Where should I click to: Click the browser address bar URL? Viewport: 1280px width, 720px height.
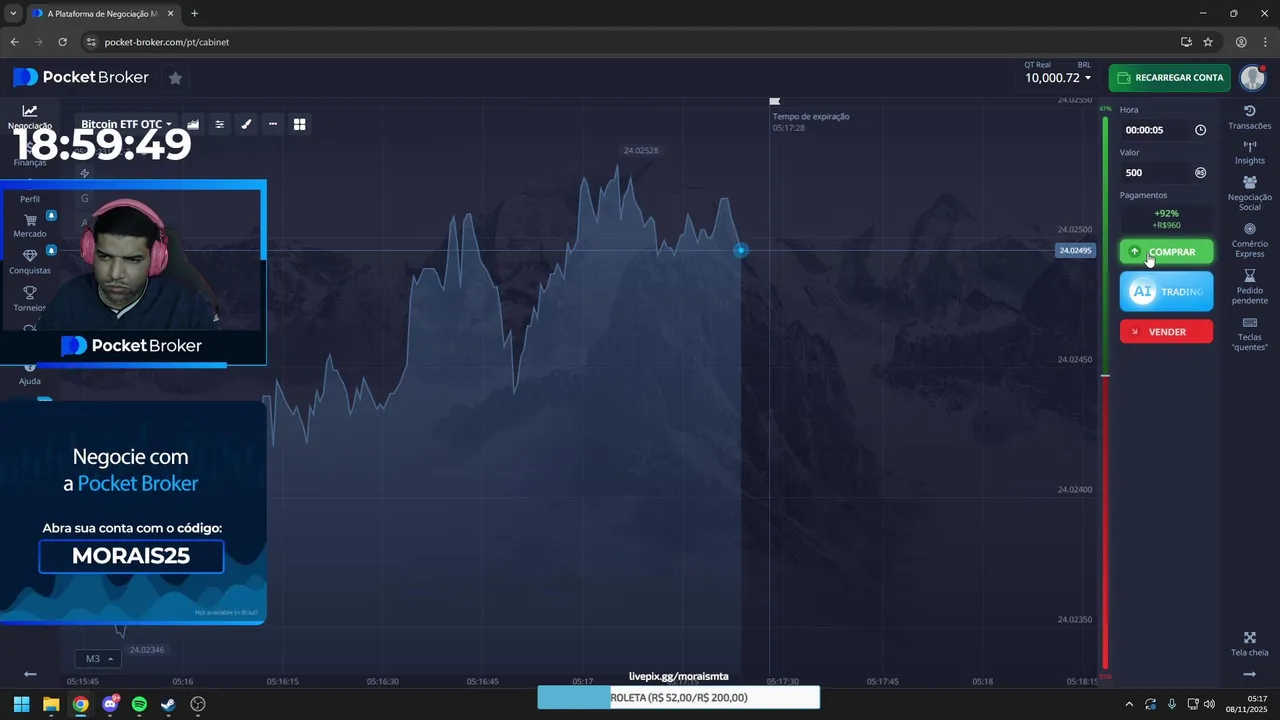coord(167,42)
